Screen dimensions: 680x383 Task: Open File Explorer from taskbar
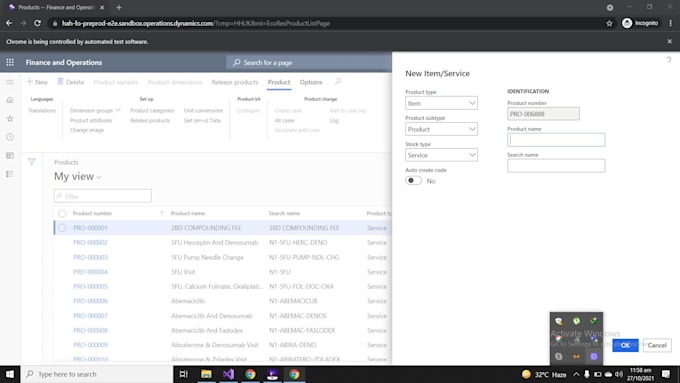click(206, 374)
